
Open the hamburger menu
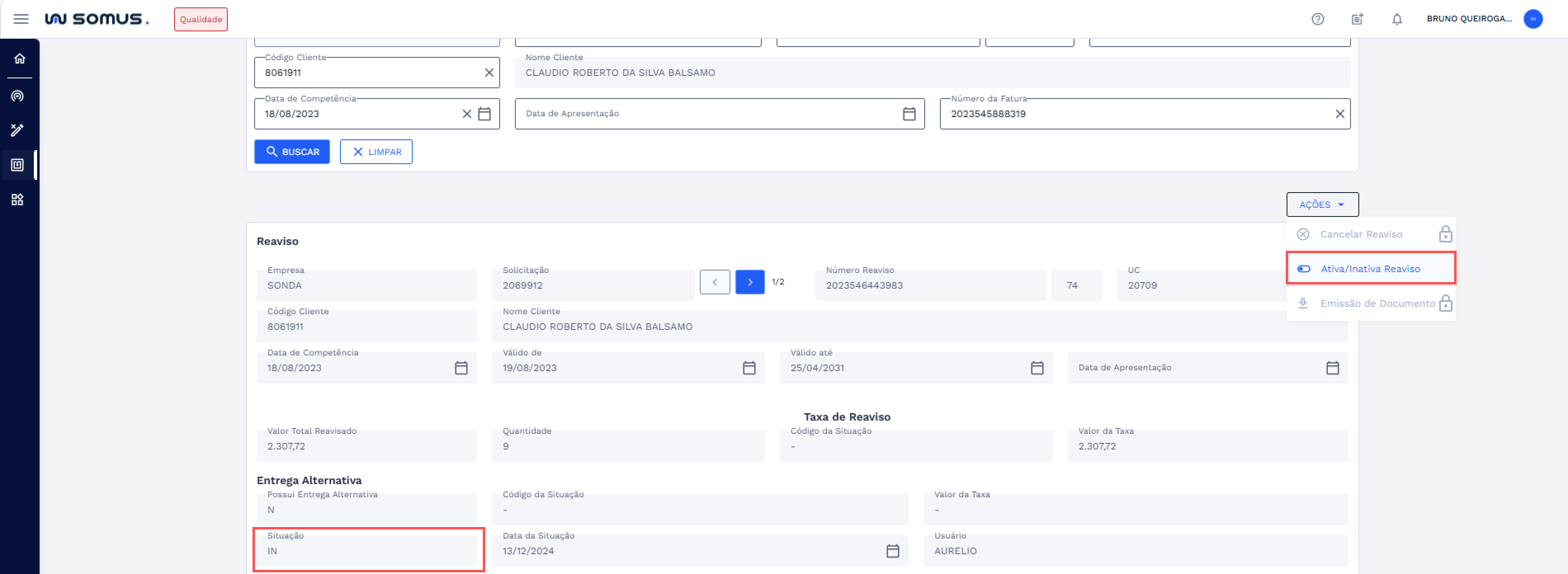[21, 19]
